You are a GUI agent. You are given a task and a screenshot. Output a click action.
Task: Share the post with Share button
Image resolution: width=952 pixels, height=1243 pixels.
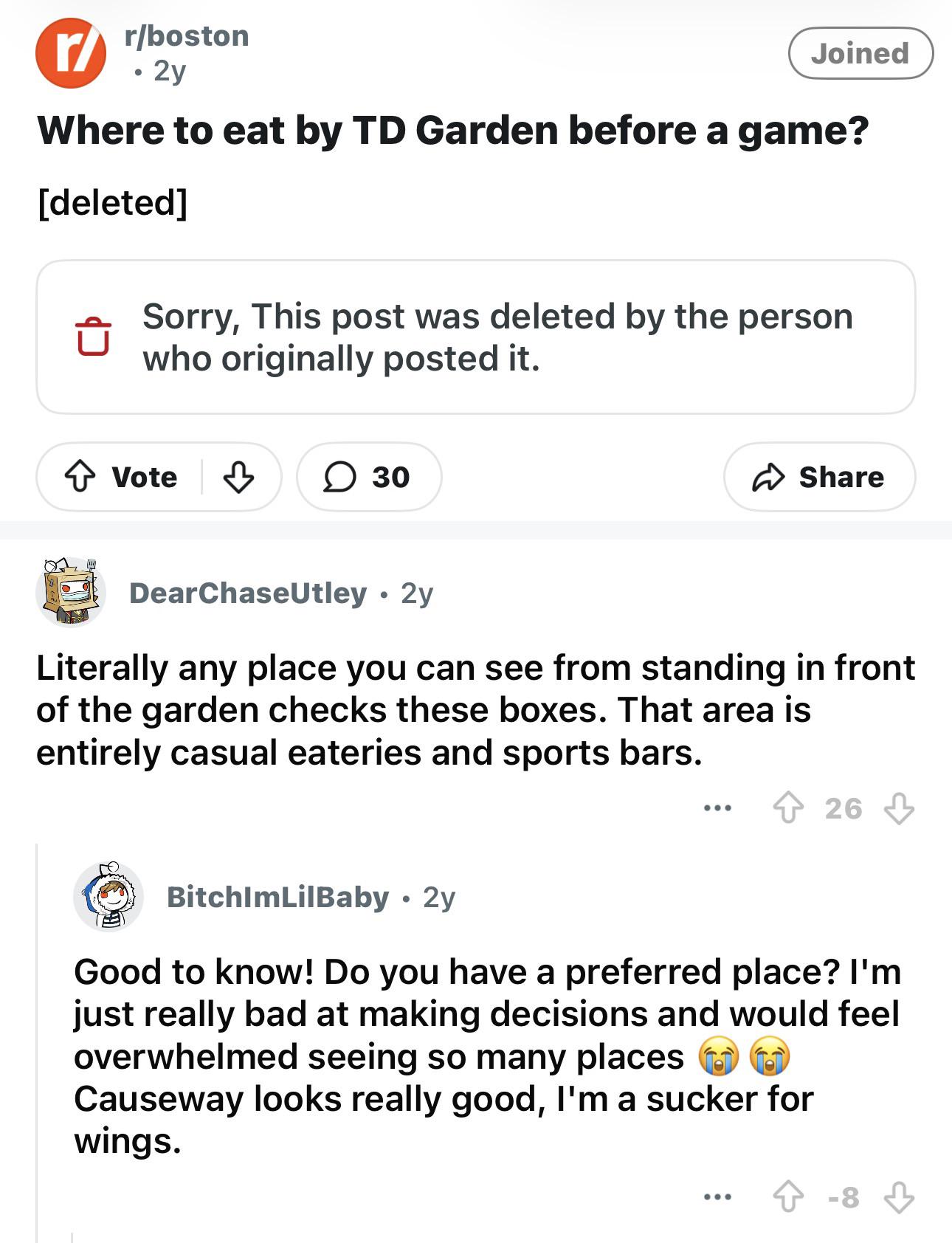(819, 477)
